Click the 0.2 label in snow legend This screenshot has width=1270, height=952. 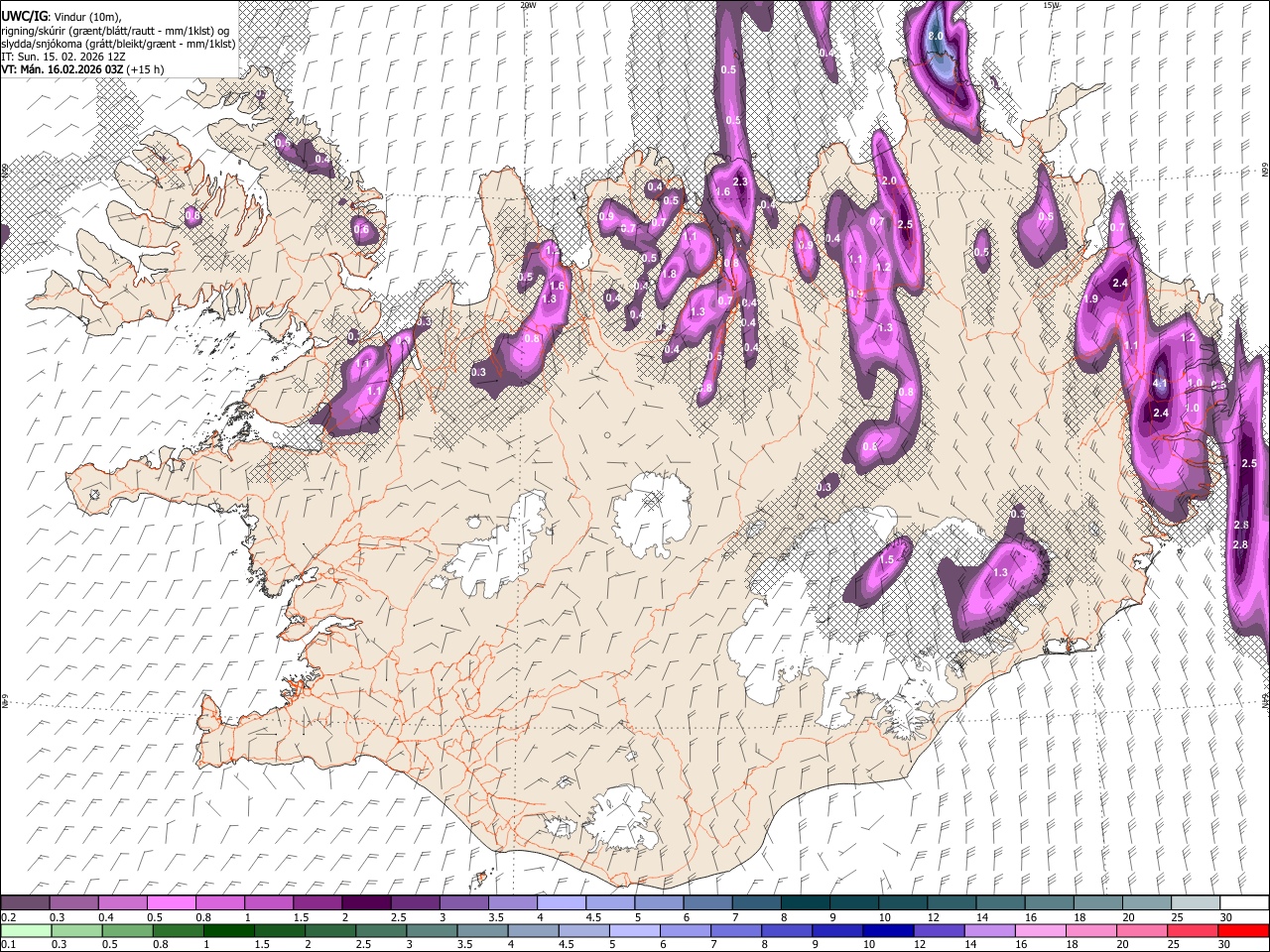pyautogui.click(x=8, y=917)
